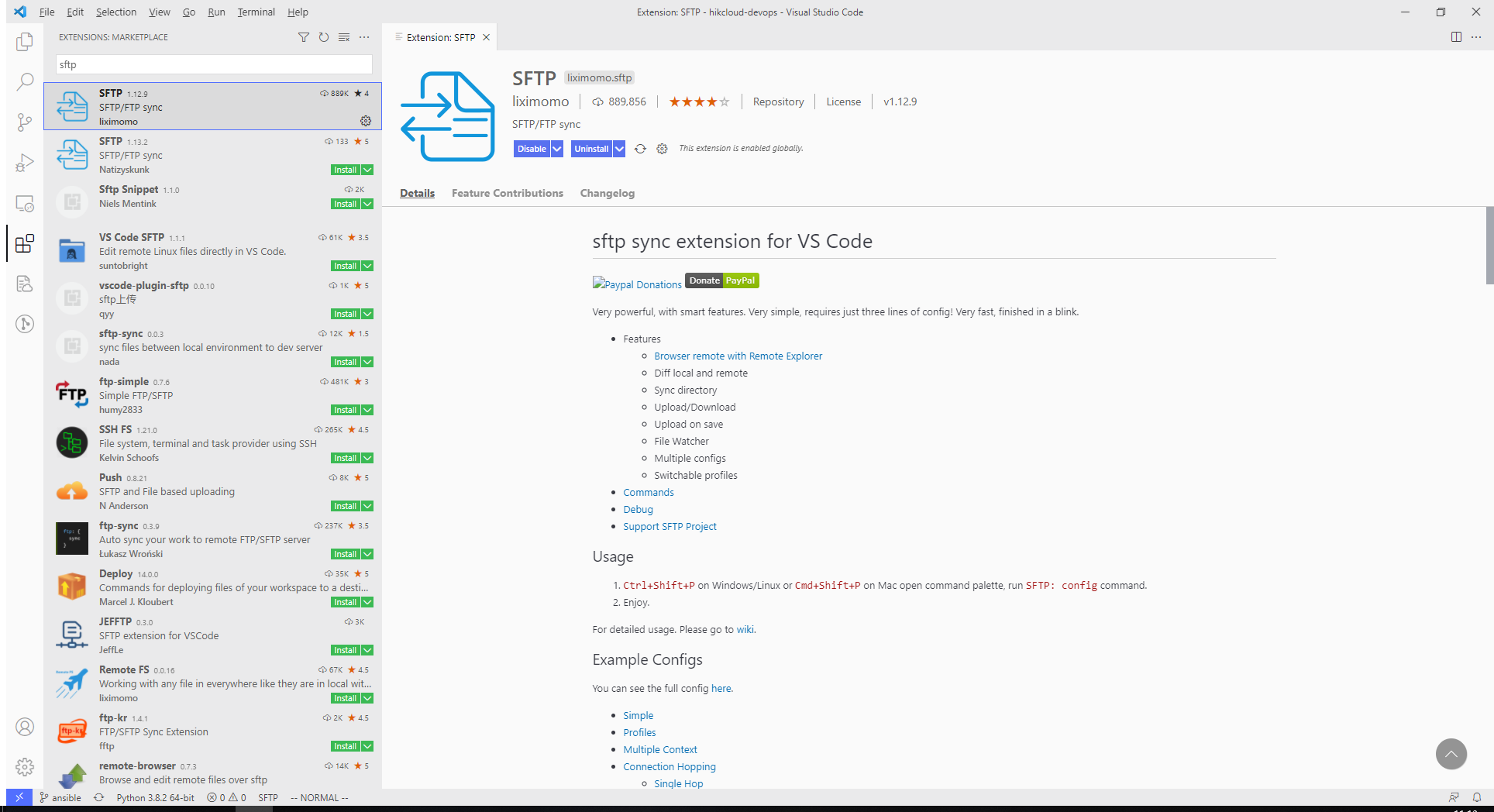
Task: Click the details page vertical scrollbar
Action: [1489, 246]
